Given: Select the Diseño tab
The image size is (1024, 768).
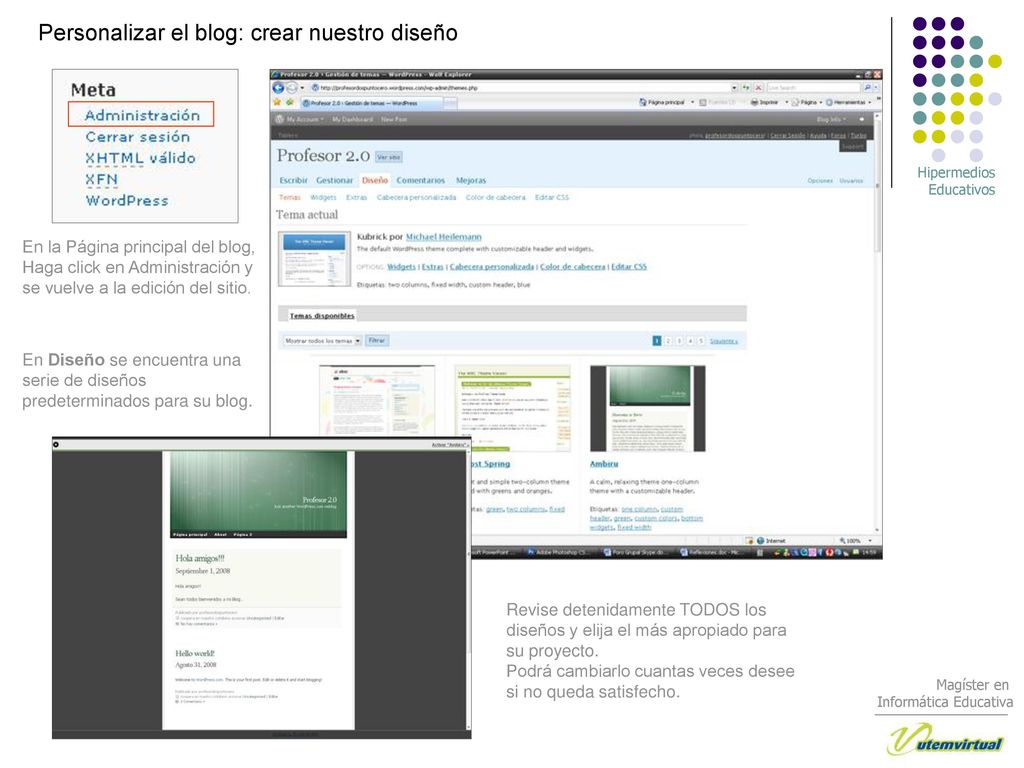Looking at the screenshot, I should [375, 180].
